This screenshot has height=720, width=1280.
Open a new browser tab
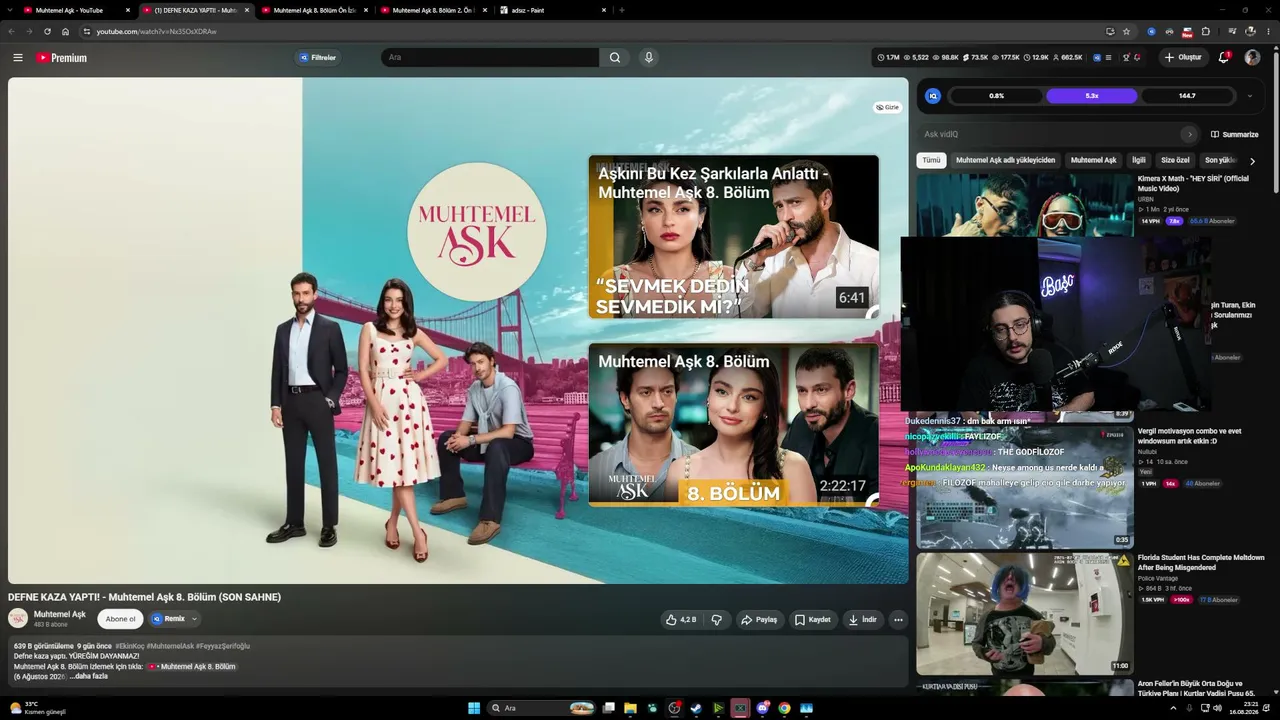point(622,10)
